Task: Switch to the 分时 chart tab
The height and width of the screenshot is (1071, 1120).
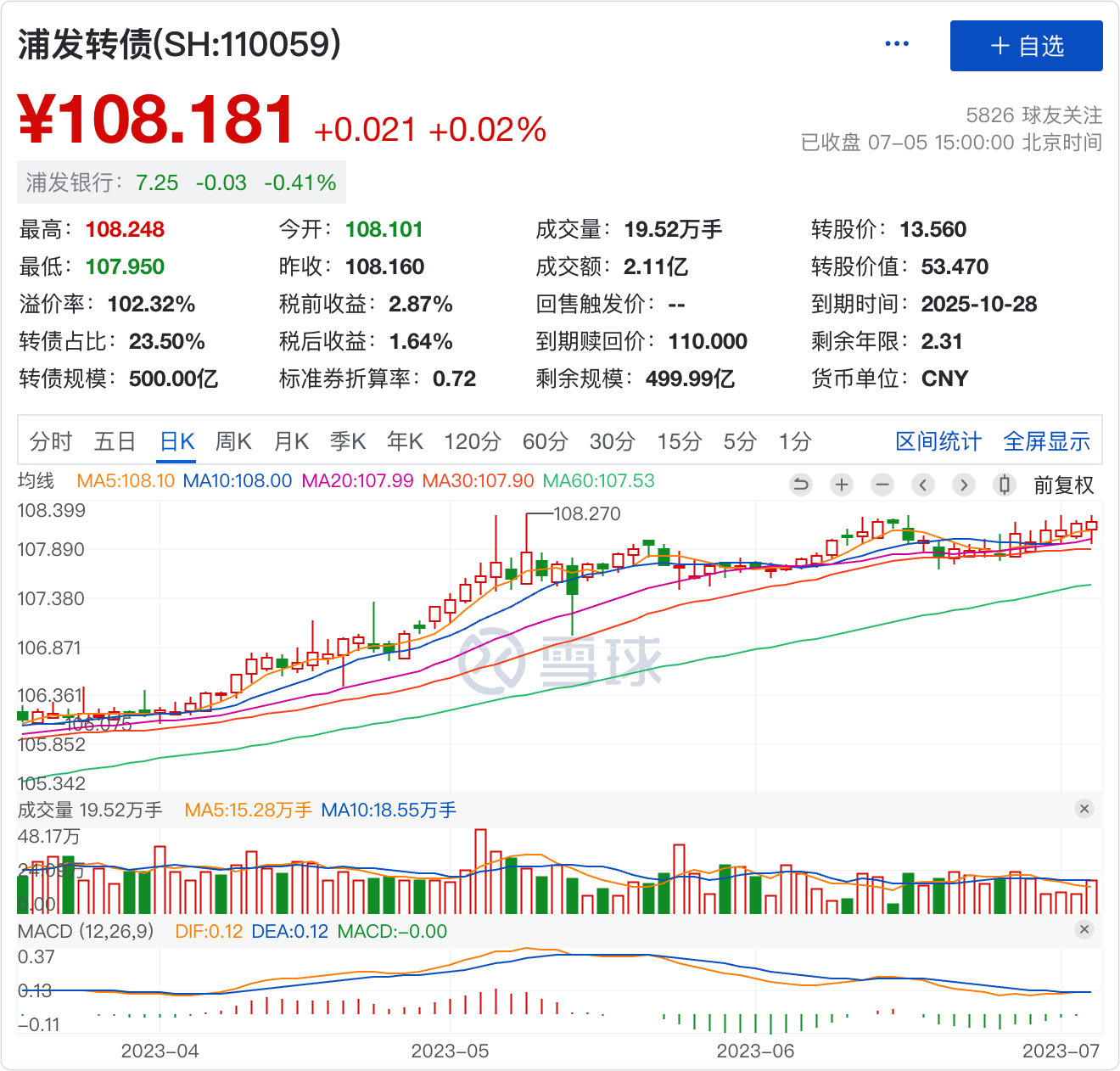Action: click(51, 441)
